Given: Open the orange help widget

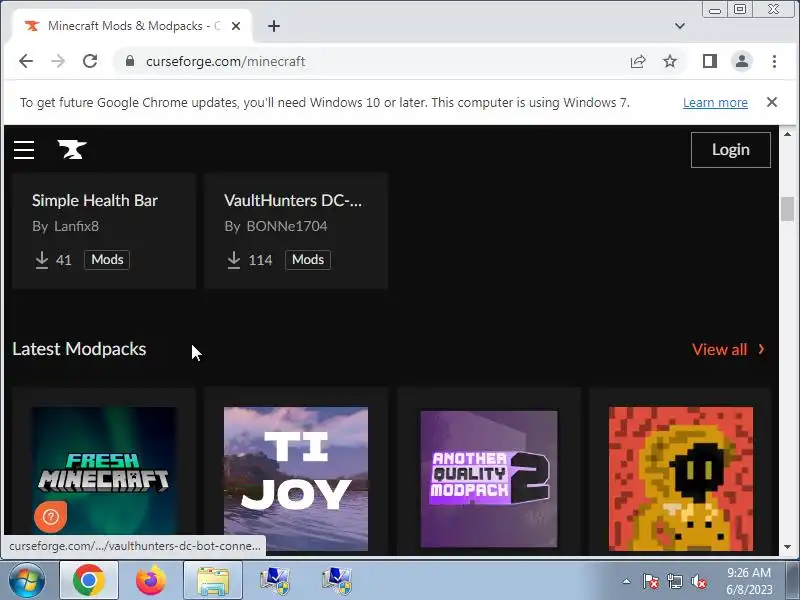Looking at the screenshot, I should [x=51, y=517].
